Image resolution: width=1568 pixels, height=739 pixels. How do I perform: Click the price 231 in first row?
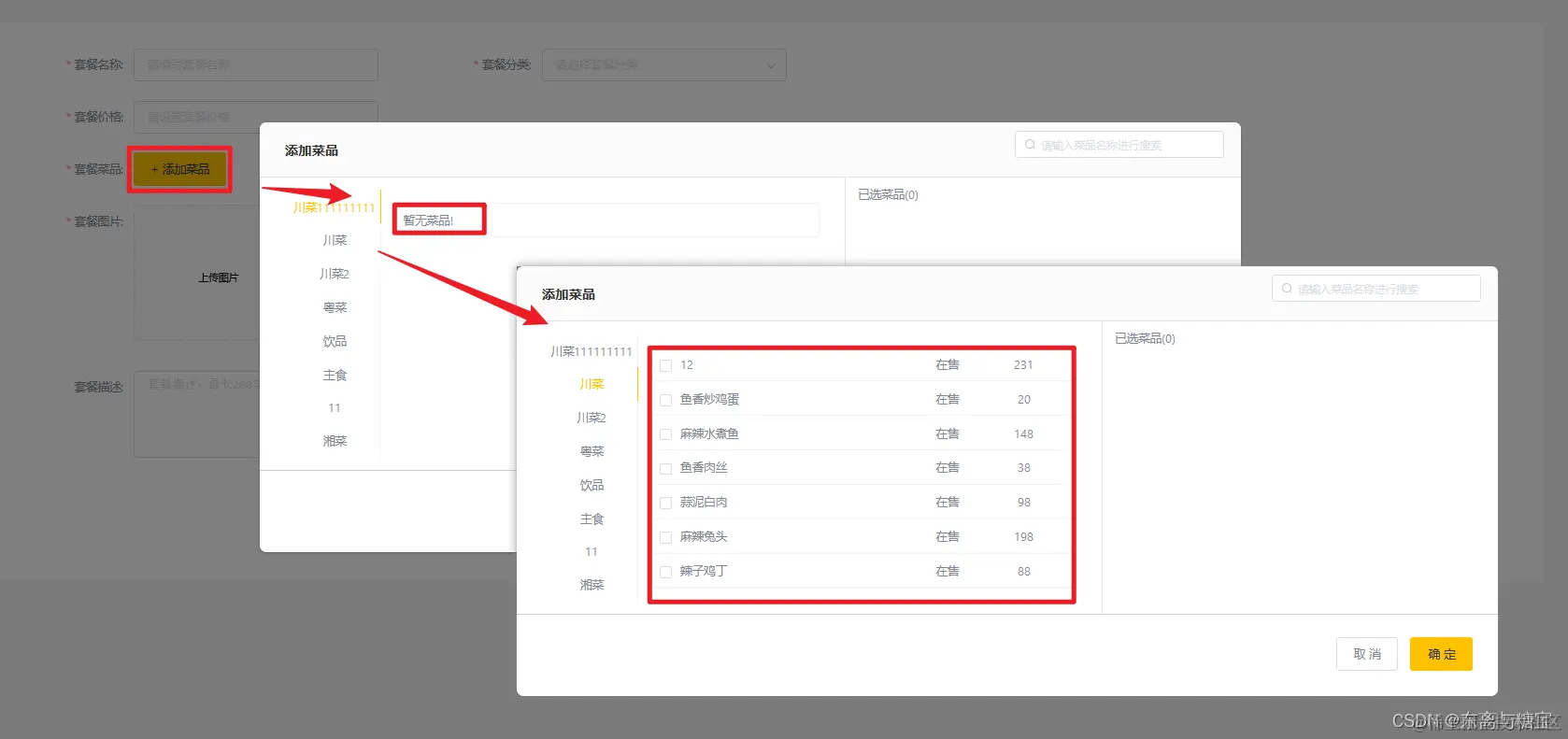point(1023,365)
